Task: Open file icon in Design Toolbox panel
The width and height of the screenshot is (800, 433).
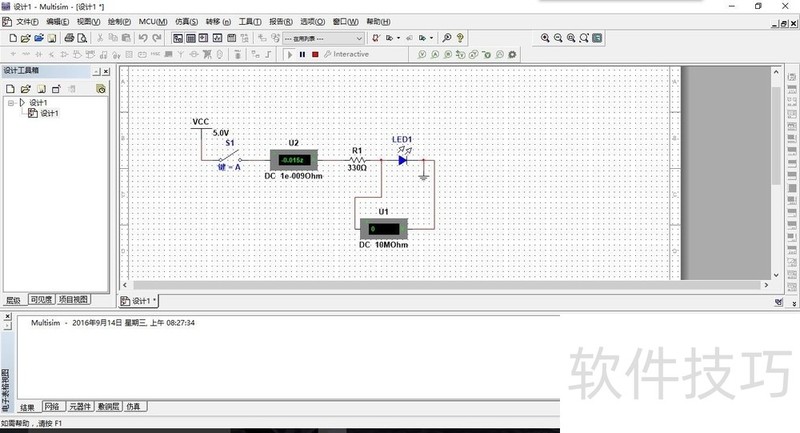Action: click(25, 89)
